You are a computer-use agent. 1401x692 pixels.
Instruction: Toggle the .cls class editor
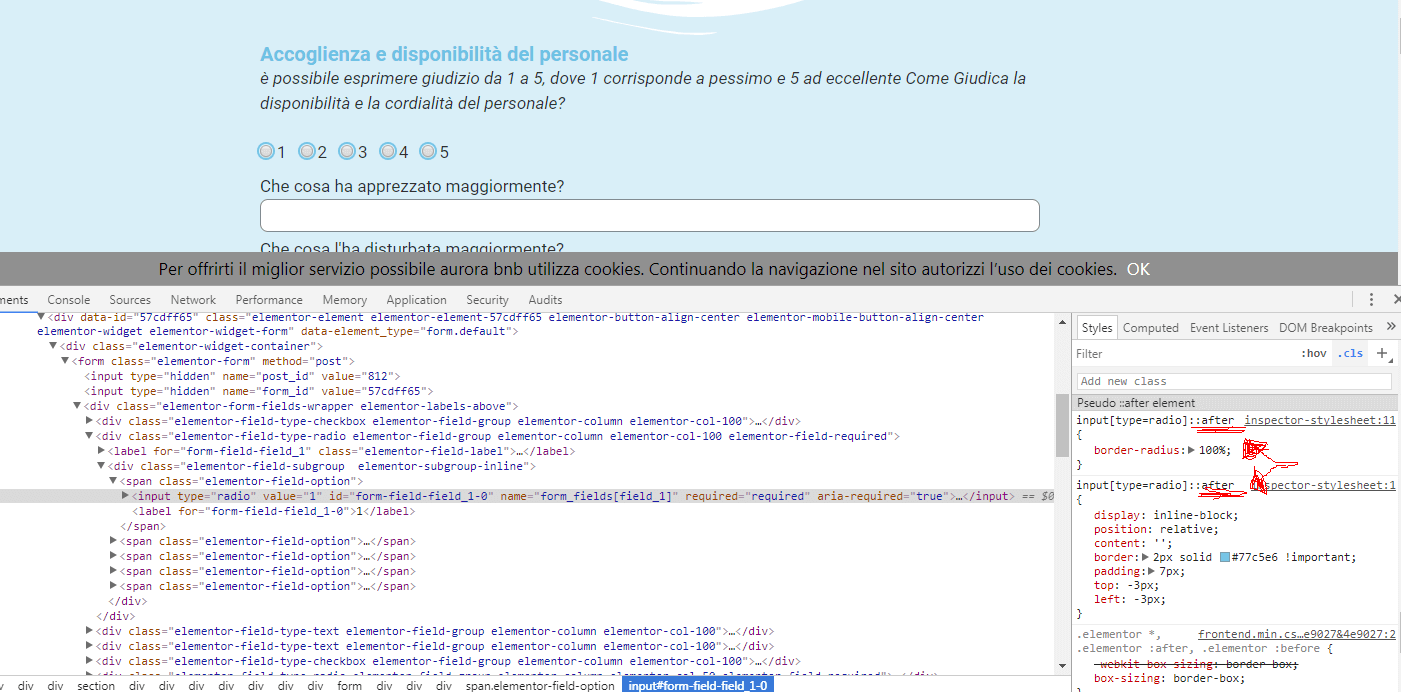click(x=1350, y=353)
